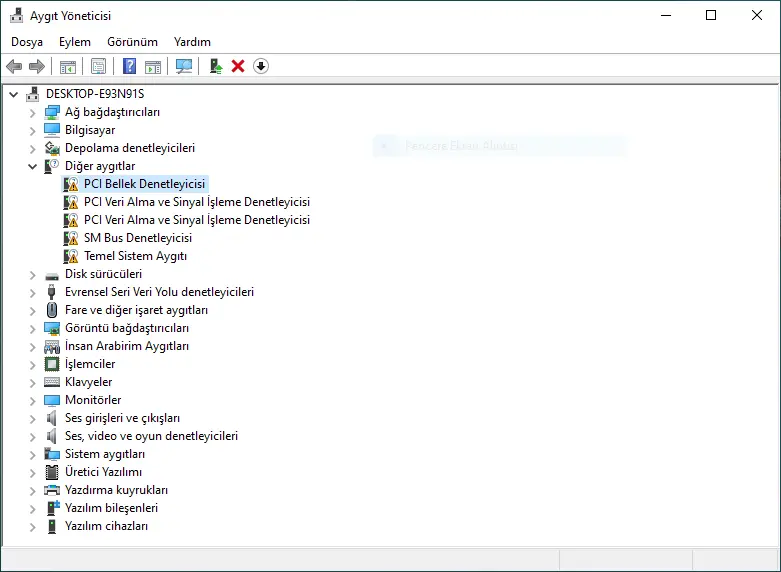Expand Disk sürücüleri category
Image resolution: width=781 pixels, height=572 pixels.
pos(32,275)
